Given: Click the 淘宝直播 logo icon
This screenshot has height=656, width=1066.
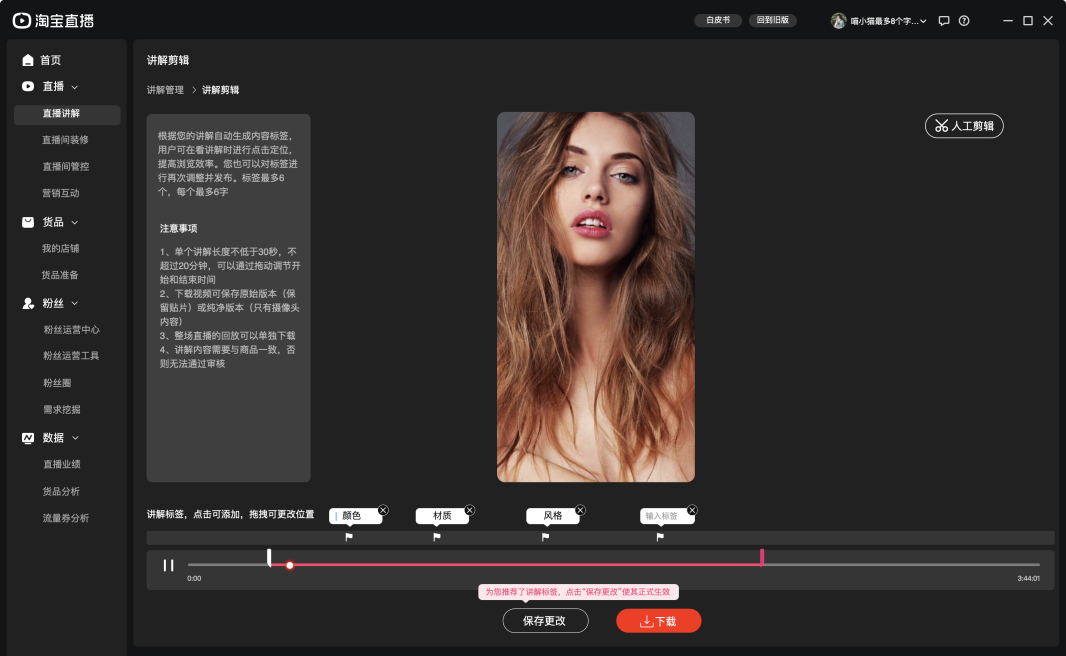Looking at the screenshot, I should click(22, 20).
